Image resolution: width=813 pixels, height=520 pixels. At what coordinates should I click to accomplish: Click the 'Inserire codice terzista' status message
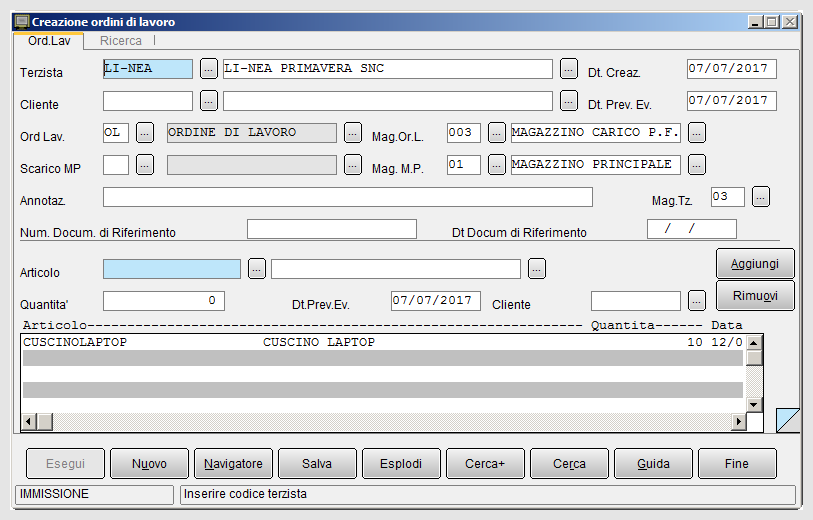(245, 494)
